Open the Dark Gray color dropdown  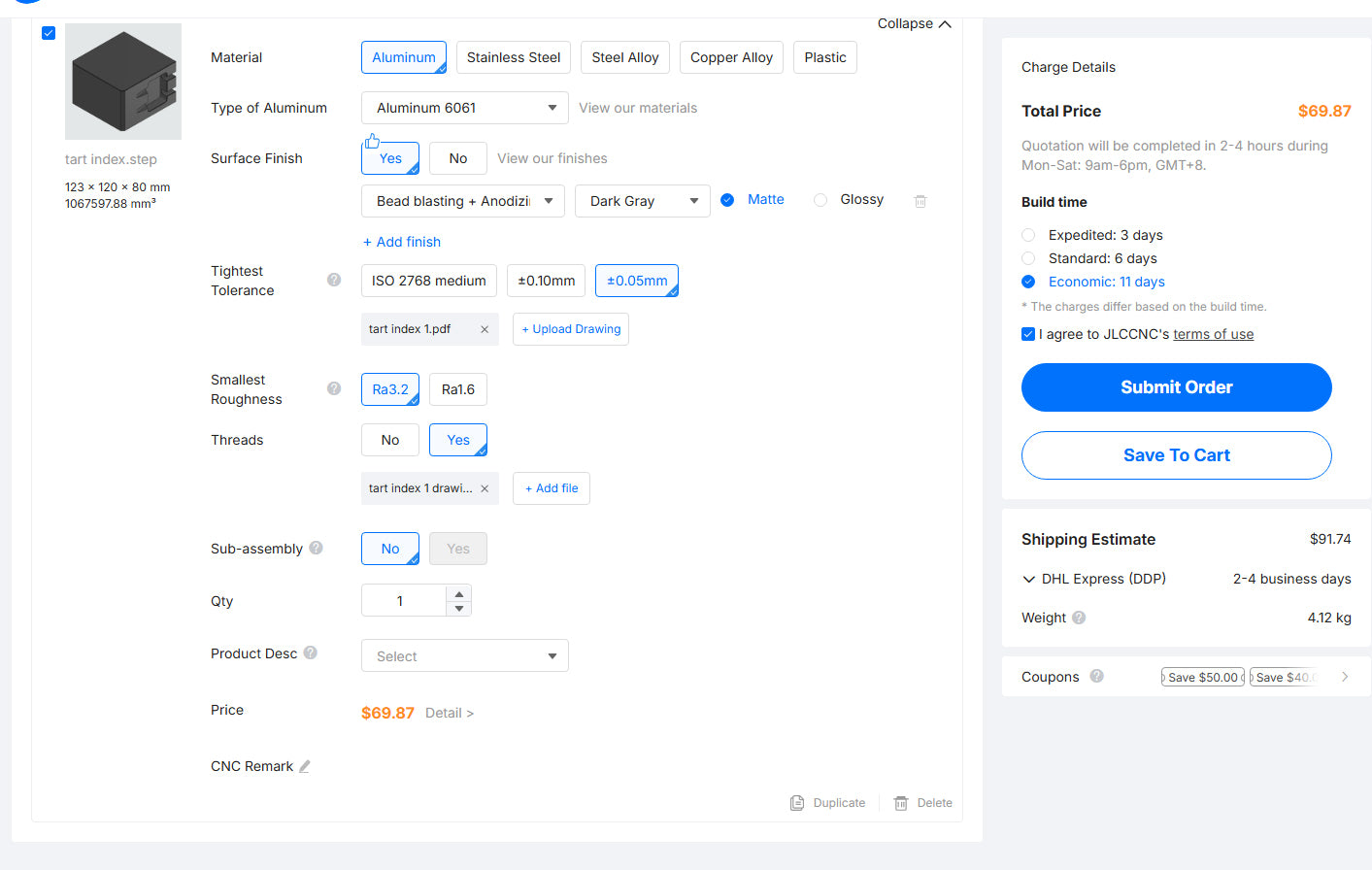tap(642, 201)
